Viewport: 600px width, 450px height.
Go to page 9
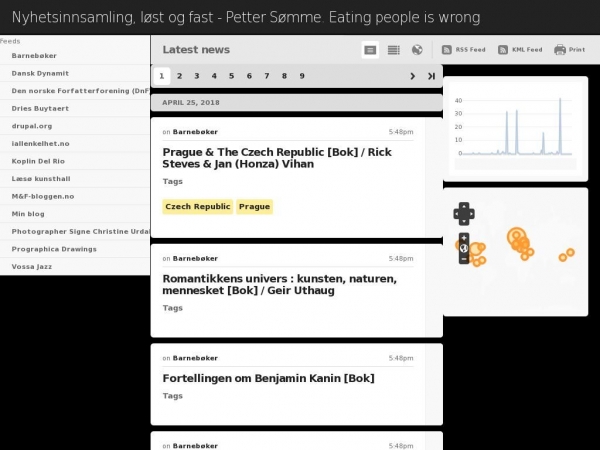pos(301,76)
